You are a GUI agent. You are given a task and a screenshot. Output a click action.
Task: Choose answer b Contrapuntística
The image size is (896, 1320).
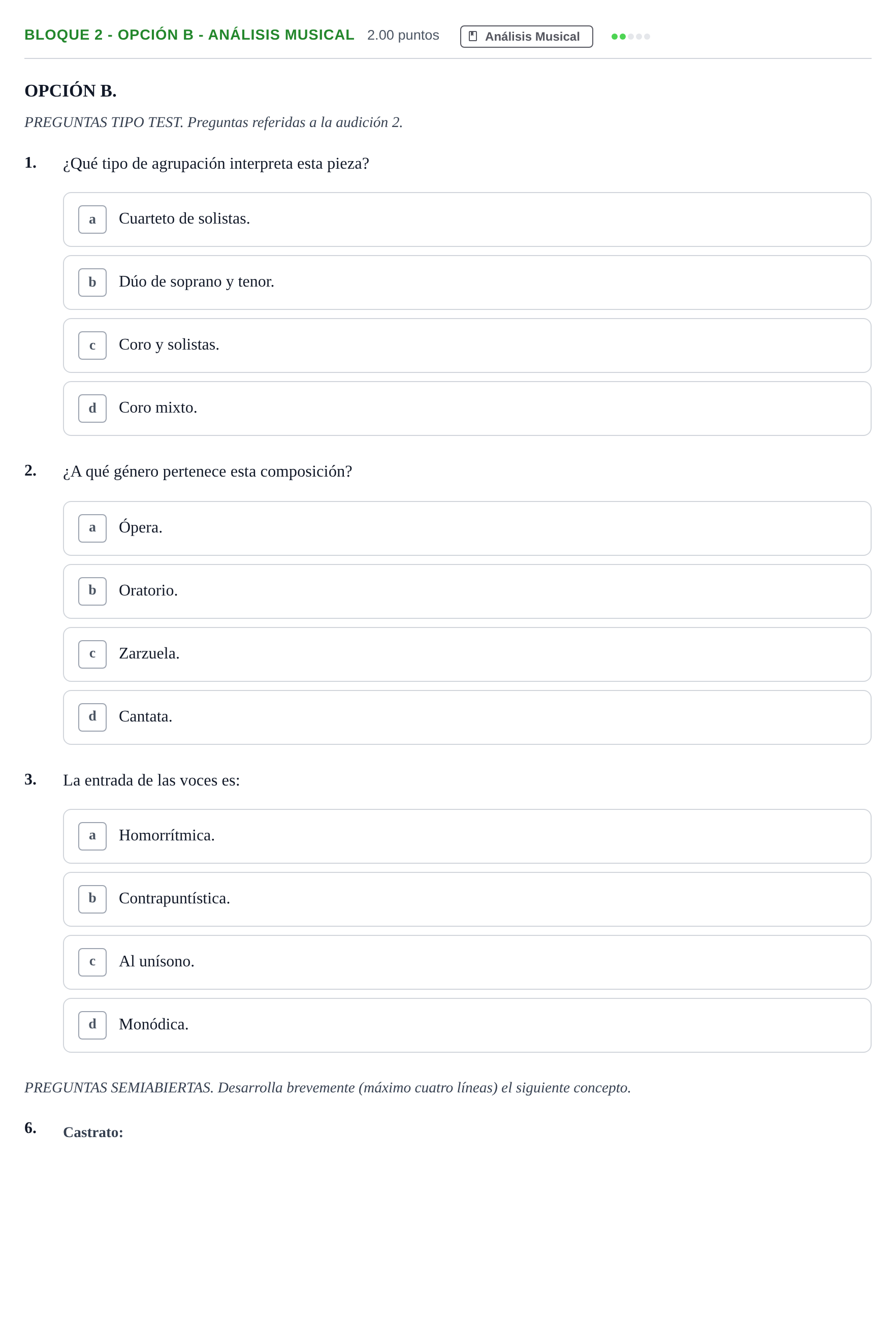tap(467, 899)
